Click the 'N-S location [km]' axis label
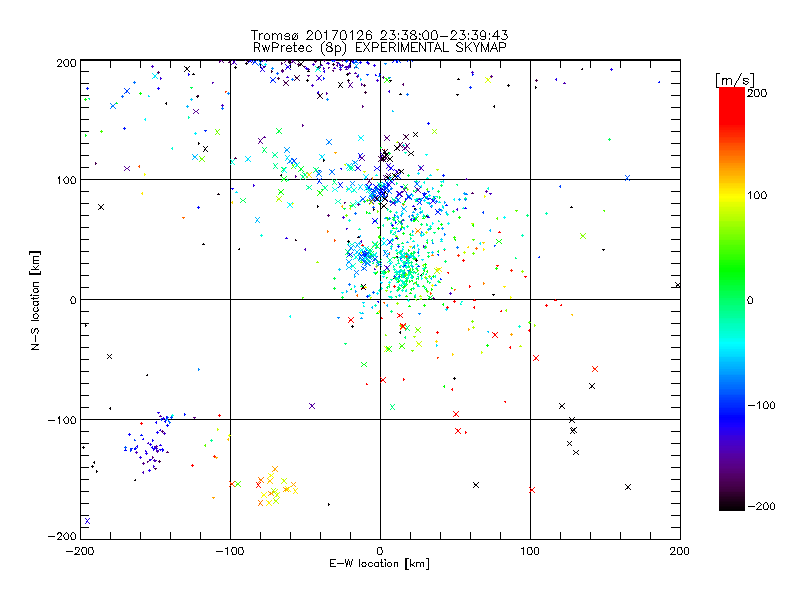This screenshot has width=800, height=600. pos(35,300)
